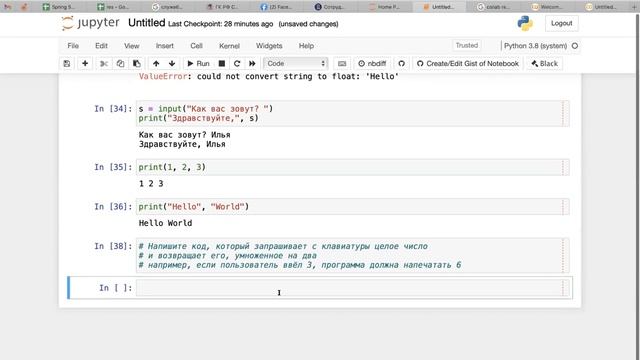Open the View menu
This screenshot has height=360, width=640.
[131, 46]
